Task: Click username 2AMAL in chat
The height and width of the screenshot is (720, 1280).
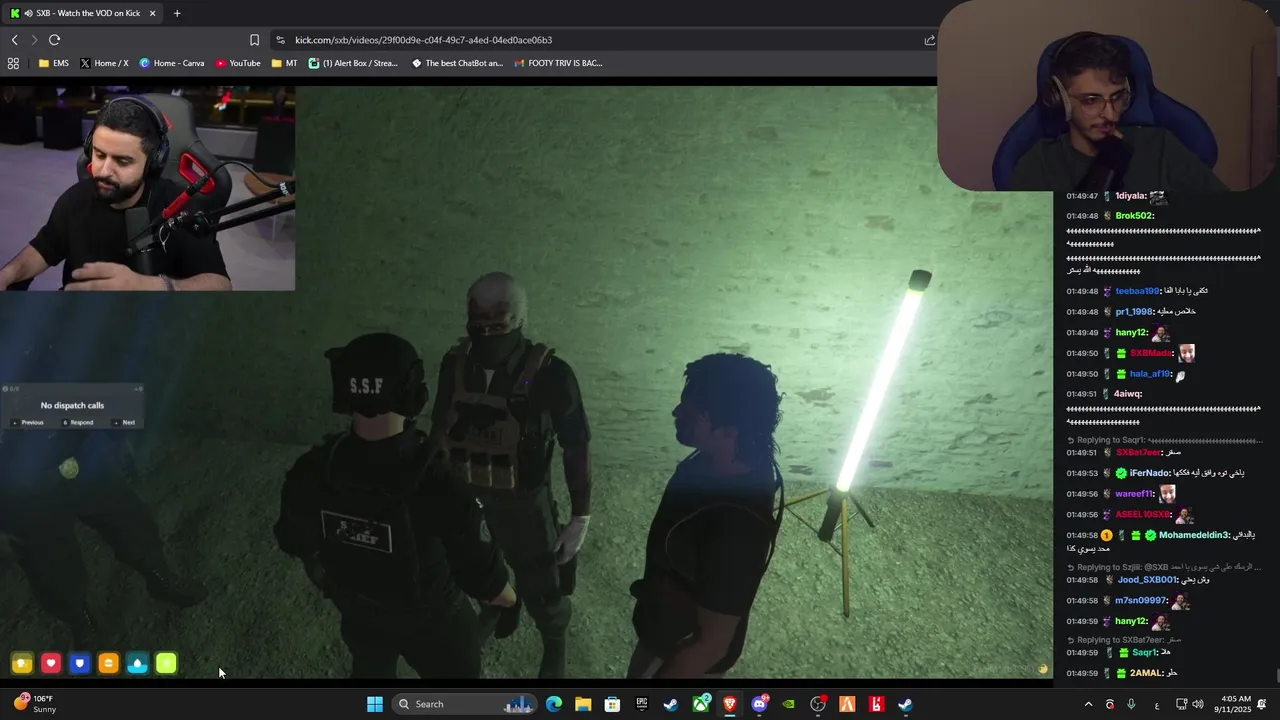Action: point(1146,673)
